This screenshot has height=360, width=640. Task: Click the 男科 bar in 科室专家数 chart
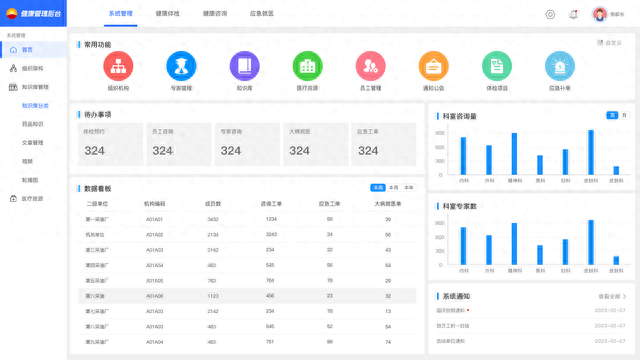[x=540, y=255]
